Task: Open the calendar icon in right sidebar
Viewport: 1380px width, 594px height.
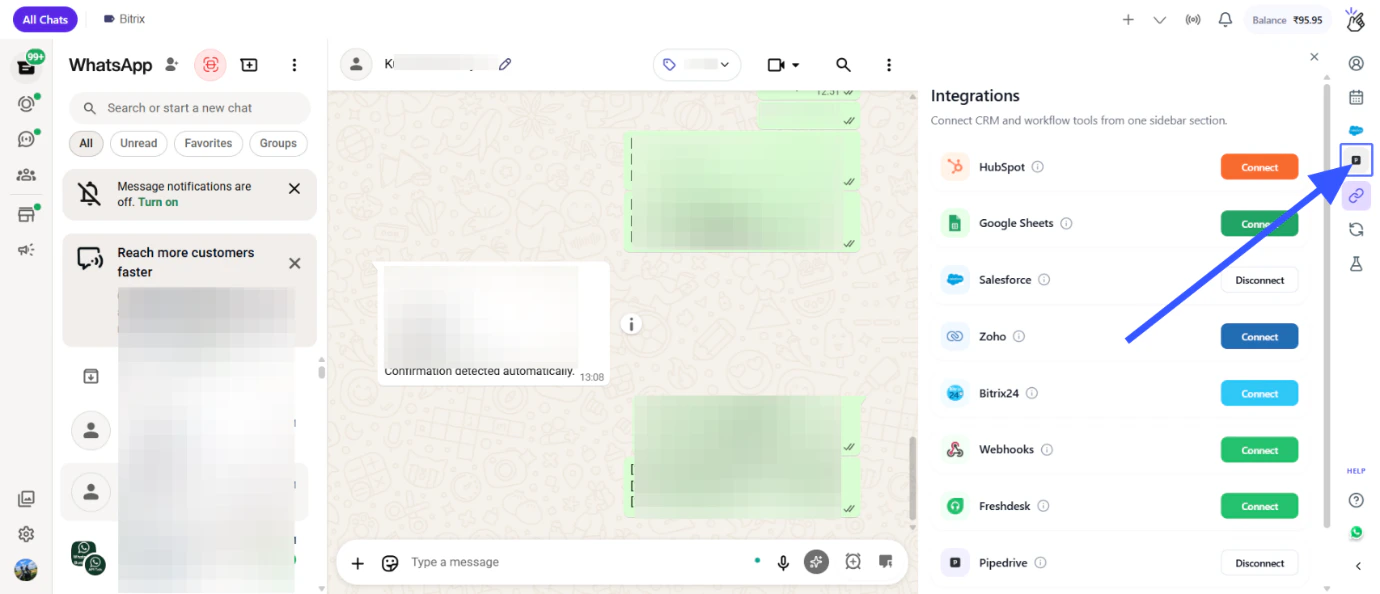Action: point(1356,97)
